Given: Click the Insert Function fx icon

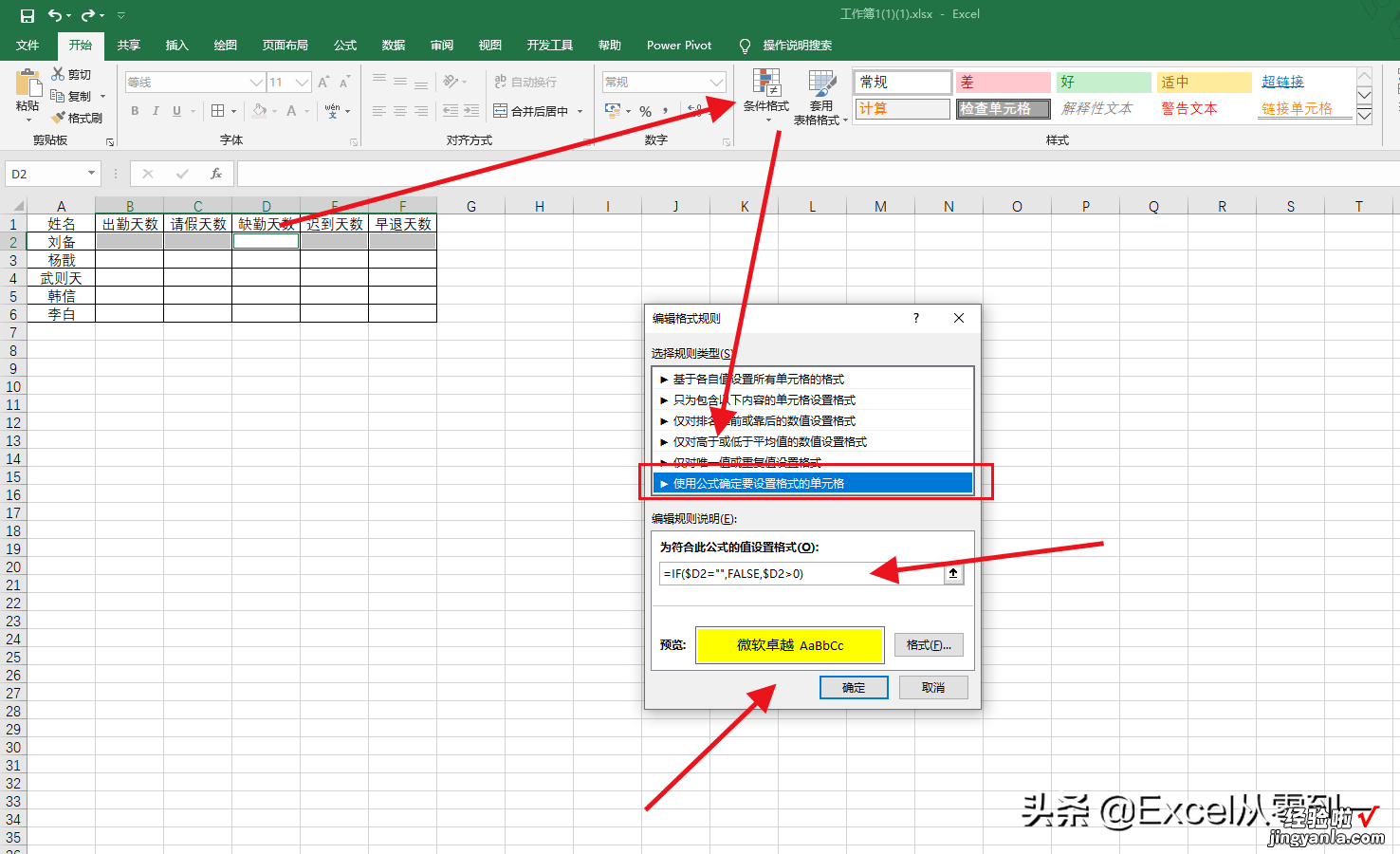Looking at the screenshot, I should pyautogui.click(x=216, y=174).
